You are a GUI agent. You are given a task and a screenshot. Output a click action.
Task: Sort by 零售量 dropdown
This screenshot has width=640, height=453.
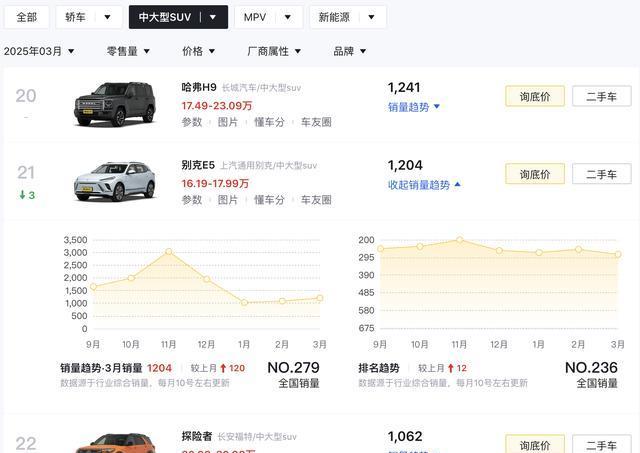click(127, 51)
